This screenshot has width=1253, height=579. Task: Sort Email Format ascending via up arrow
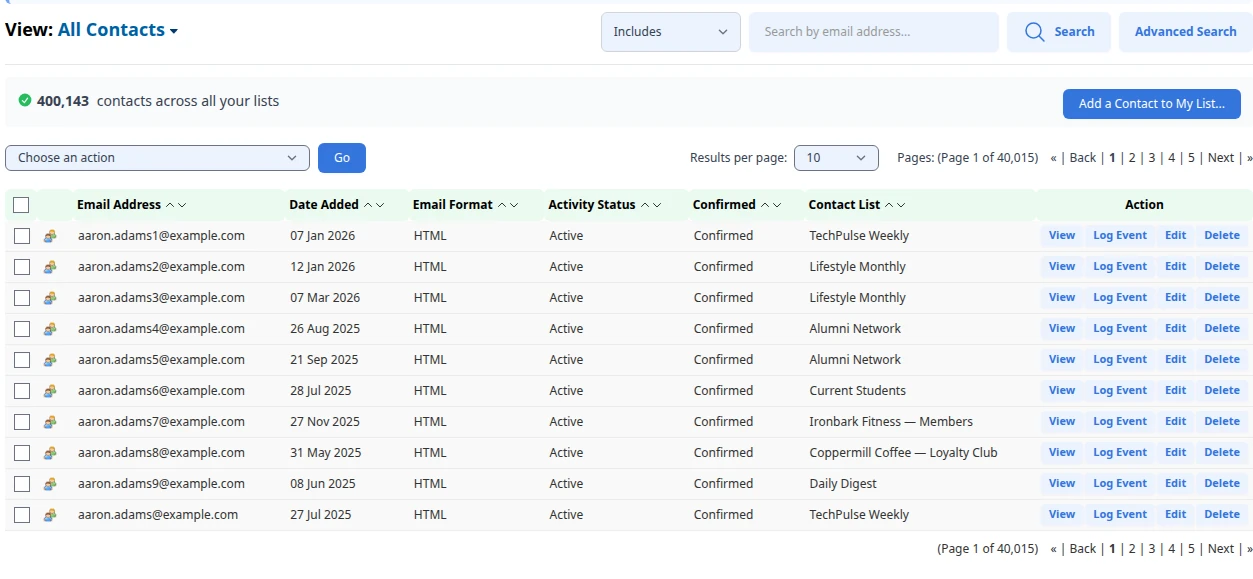pos(502,205)
